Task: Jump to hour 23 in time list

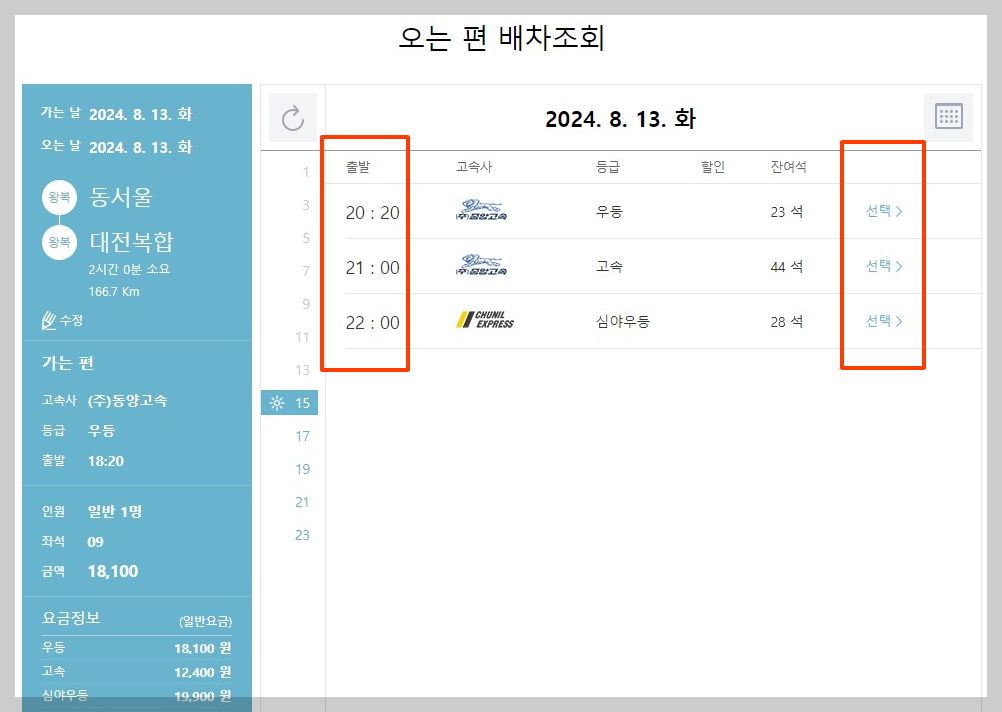Action: (x=302, y=535)
